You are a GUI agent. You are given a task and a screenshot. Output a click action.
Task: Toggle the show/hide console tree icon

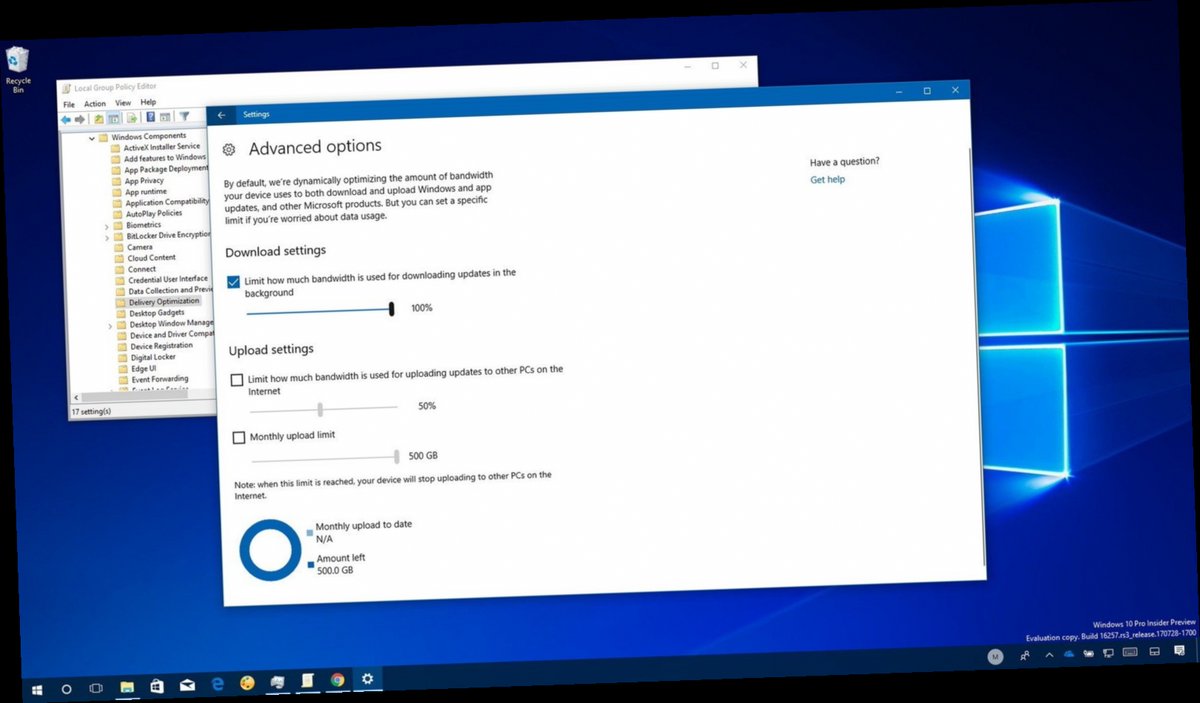click(x=114, y=119)
